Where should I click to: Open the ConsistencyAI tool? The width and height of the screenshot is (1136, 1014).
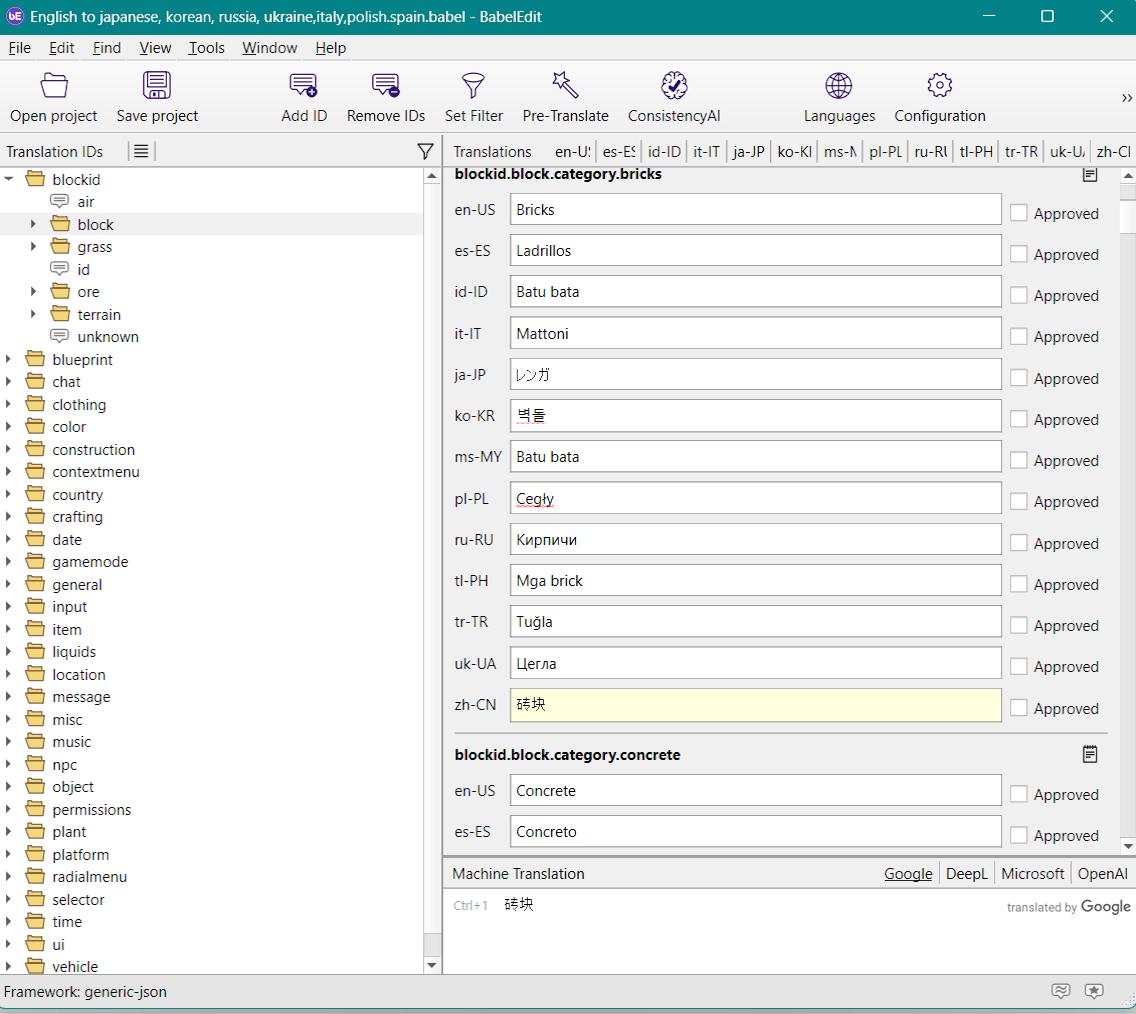[x=674, y=86]
